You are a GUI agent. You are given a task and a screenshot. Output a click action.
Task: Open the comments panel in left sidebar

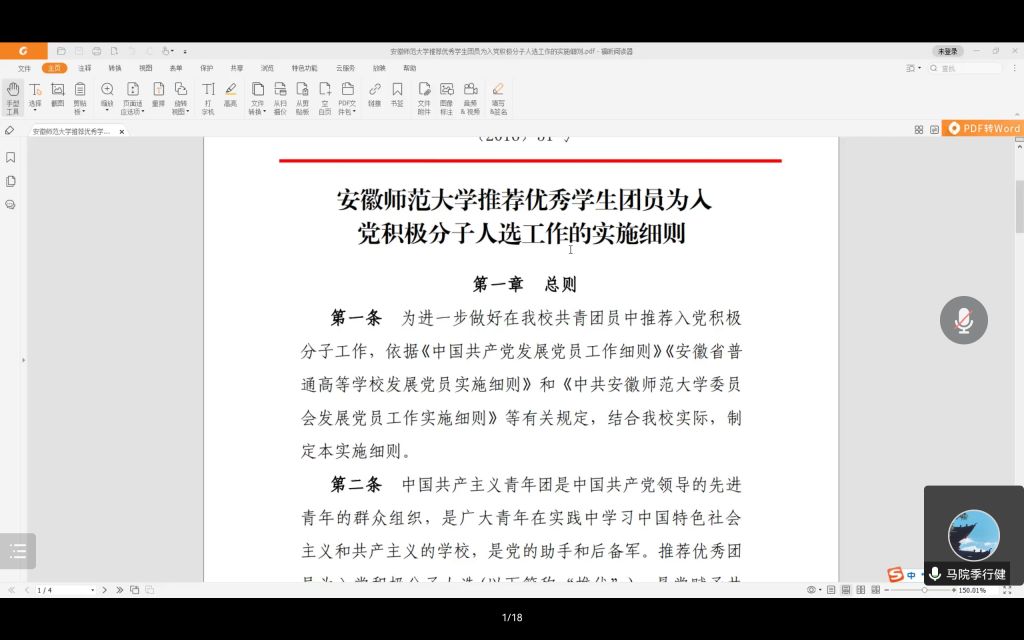[10, 204]
